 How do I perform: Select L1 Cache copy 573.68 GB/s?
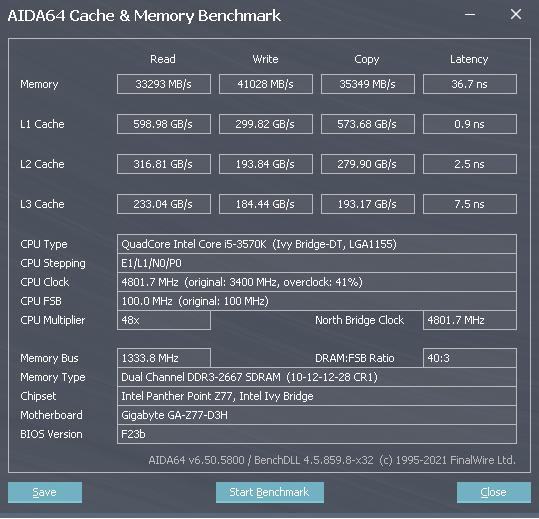point(368,124)
